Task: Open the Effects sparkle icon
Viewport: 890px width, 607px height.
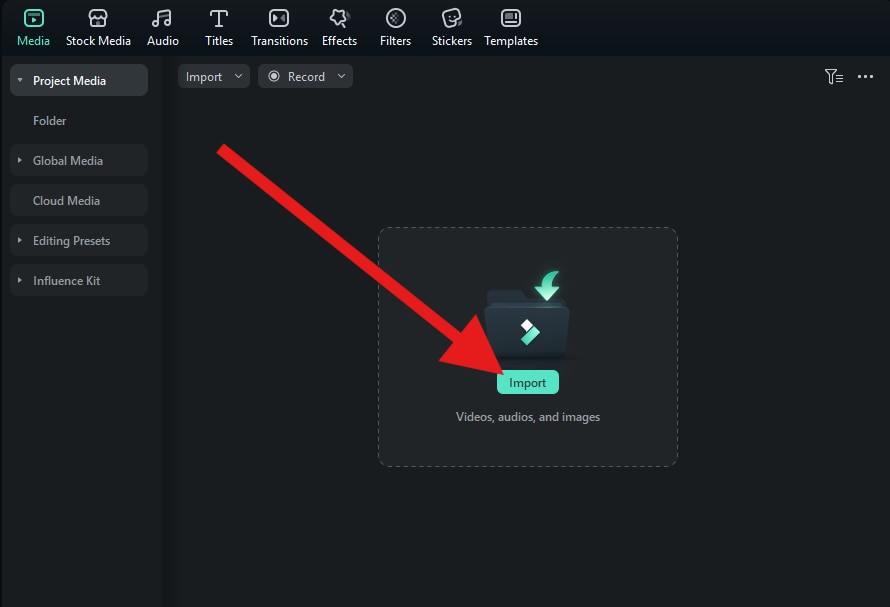Action: (339, 18)
